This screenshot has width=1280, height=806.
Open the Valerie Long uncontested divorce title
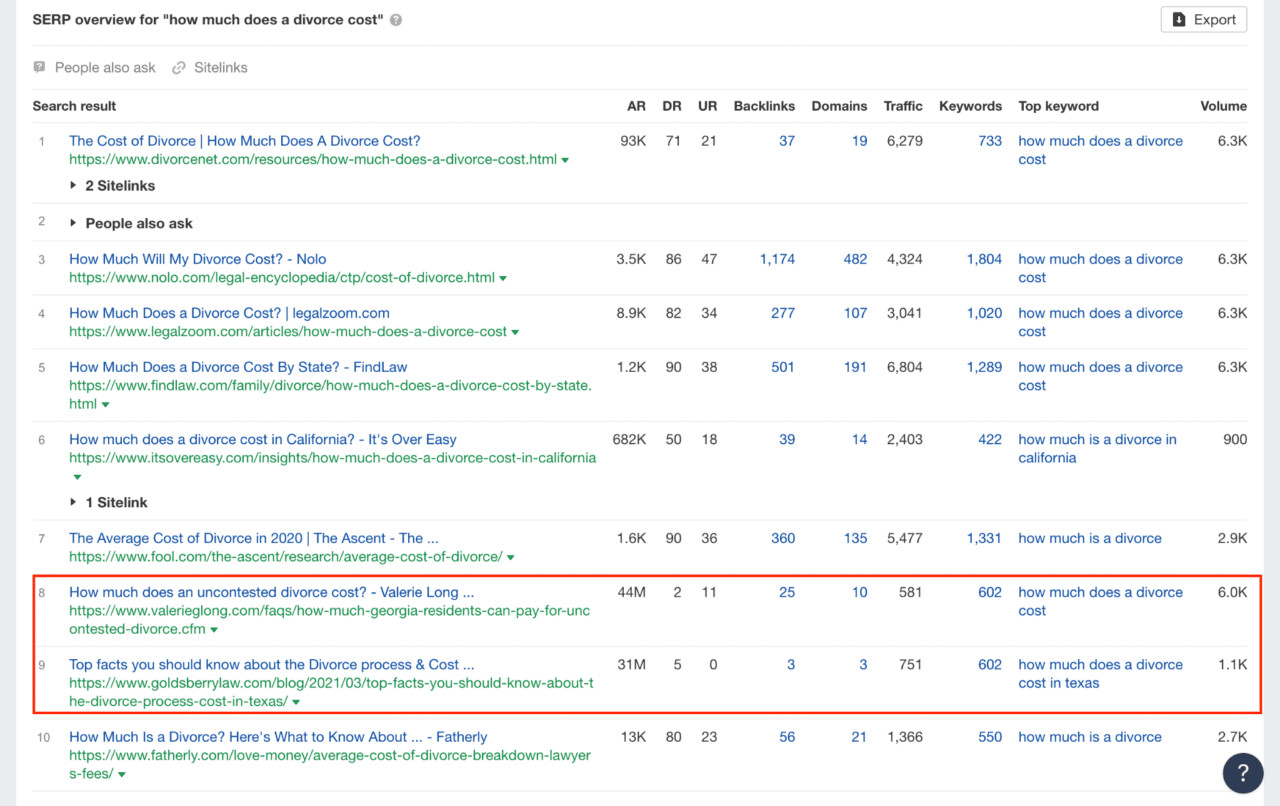coord(272,592)
